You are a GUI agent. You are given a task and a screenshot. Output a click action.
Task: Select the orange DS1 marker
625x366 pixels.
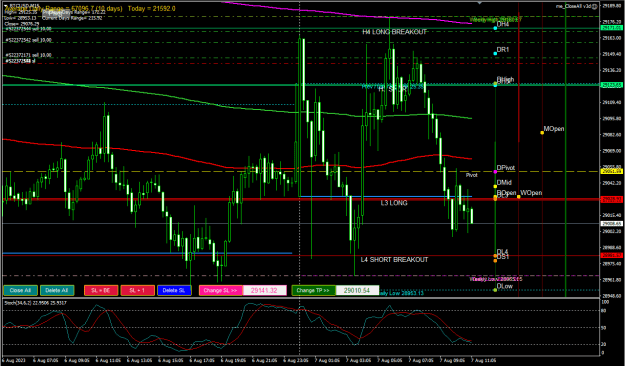point(495,261)
